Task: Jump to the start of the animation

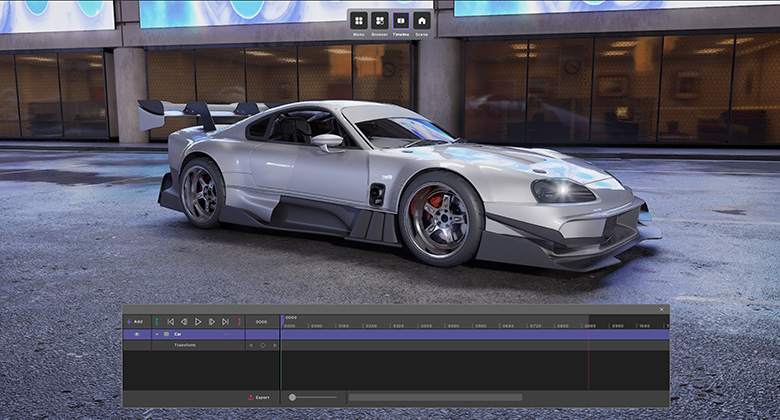Action: 170,322
